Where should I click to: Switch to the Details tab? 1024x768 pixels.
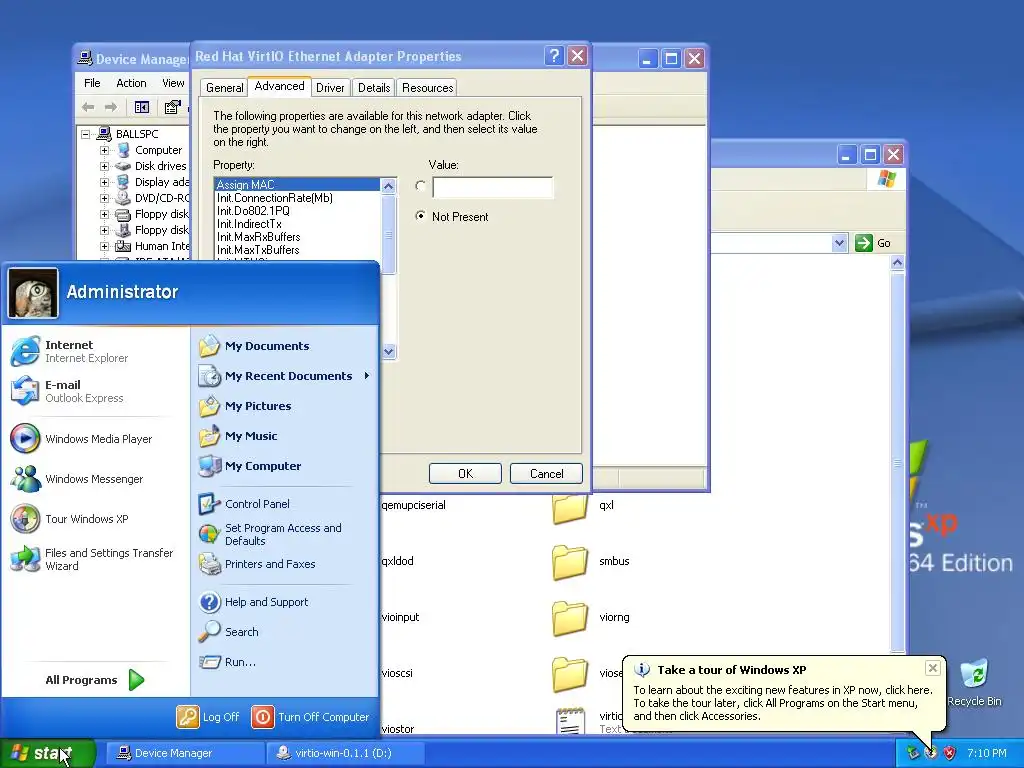pyautogui.click(x=374, y=88)
